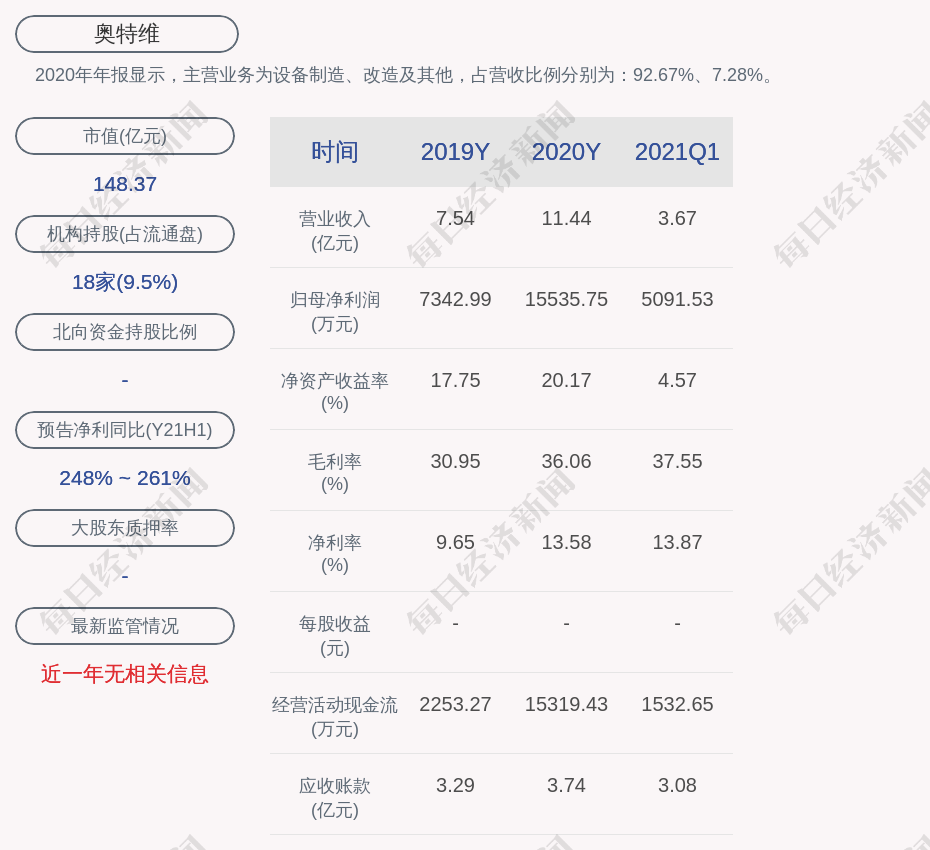Select net margin value 9.65
This screenshot has width=930, height=850.
click(455, 542)
